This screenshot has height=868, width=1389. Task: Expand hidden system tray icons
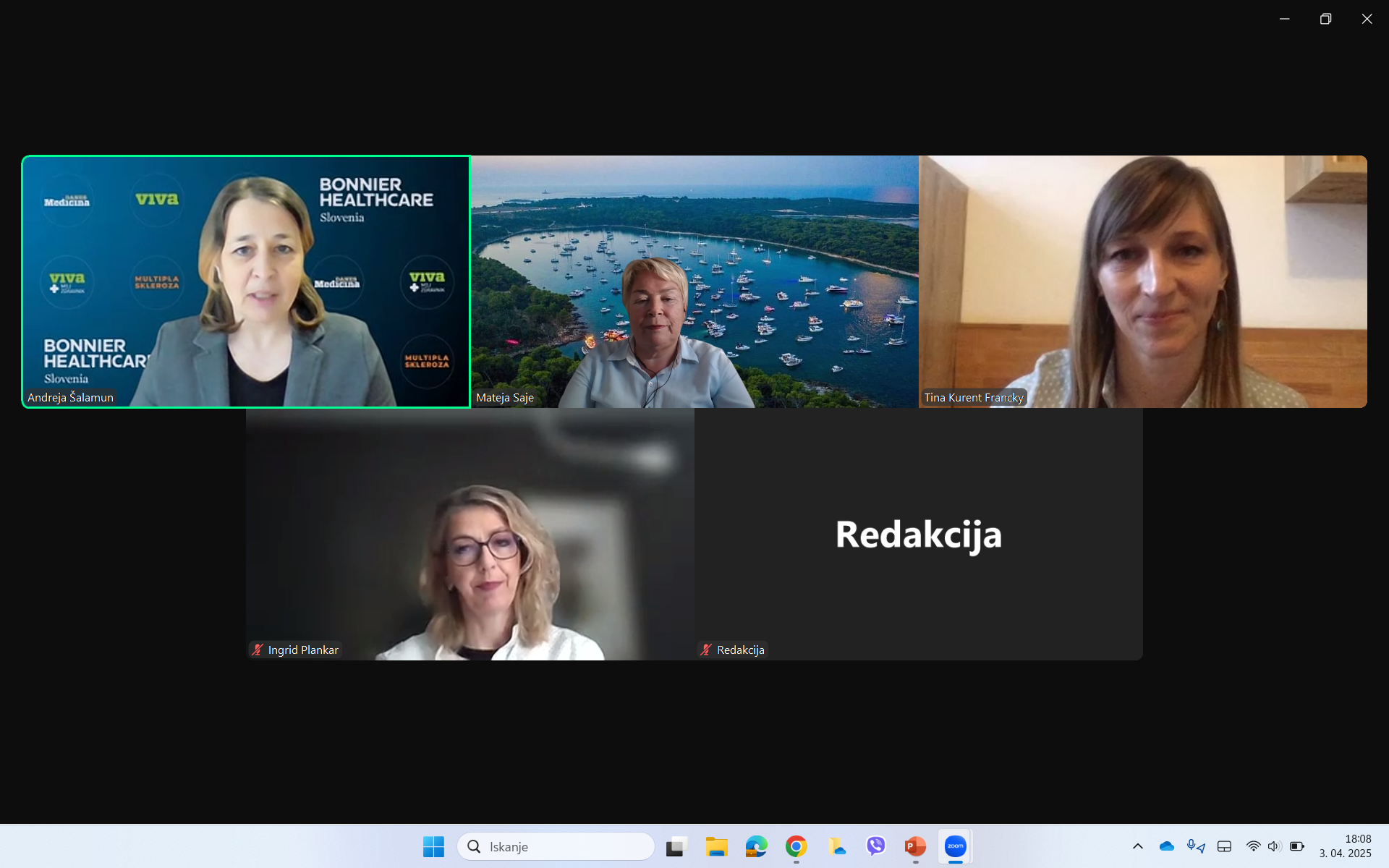[1137, 846]
